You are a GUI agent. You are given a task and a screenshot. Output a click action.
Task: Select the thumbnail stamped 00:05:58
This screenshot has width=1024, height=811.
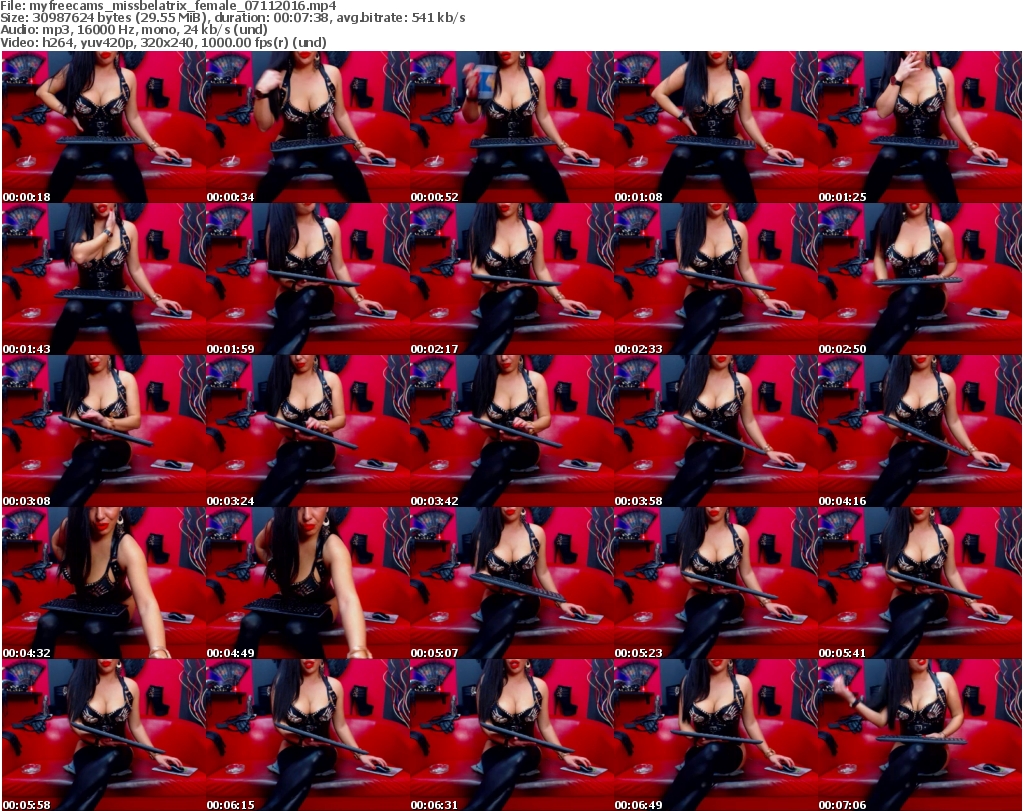(104, 735)
